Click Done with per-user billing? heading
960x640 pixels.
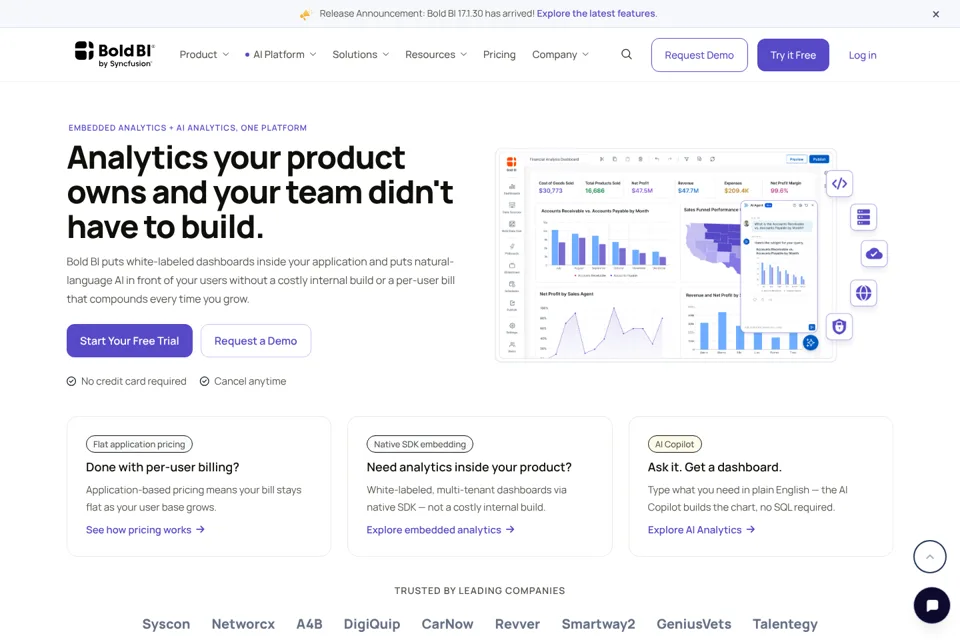162,467
